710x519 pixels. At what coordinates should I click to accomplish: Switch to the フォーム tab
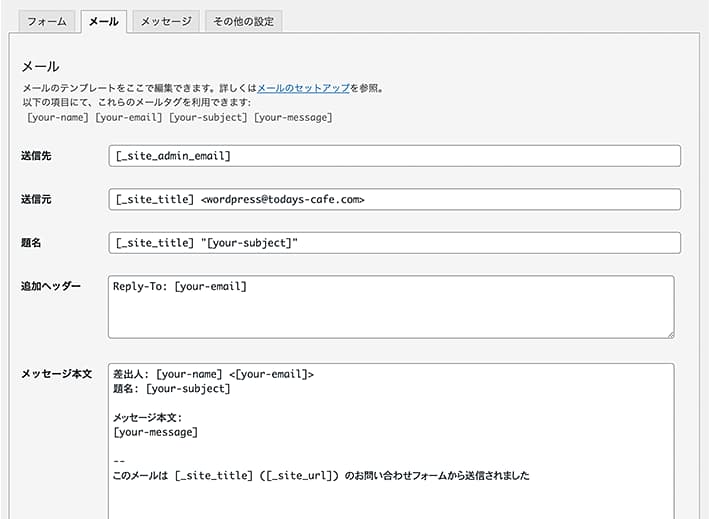click(x=46, y=21)
